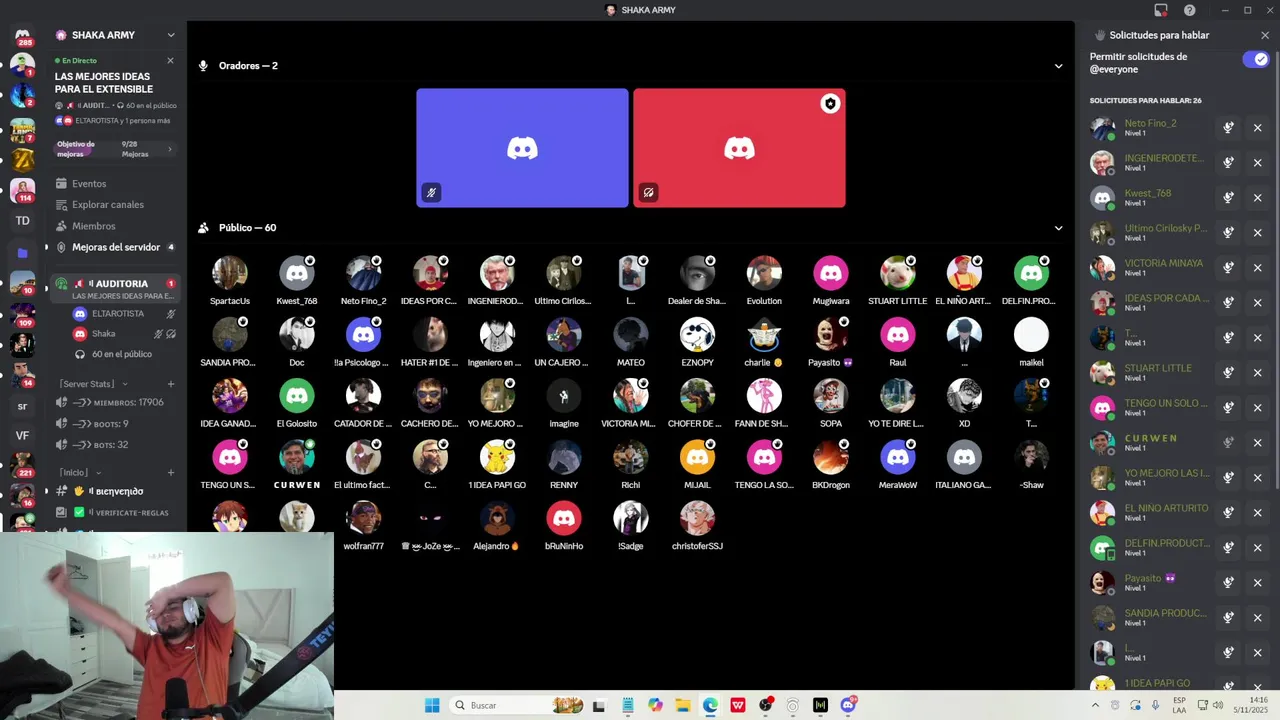Click muted mic icon on blue speaker tile
1280x720 pixels.
tap(431, 192)
